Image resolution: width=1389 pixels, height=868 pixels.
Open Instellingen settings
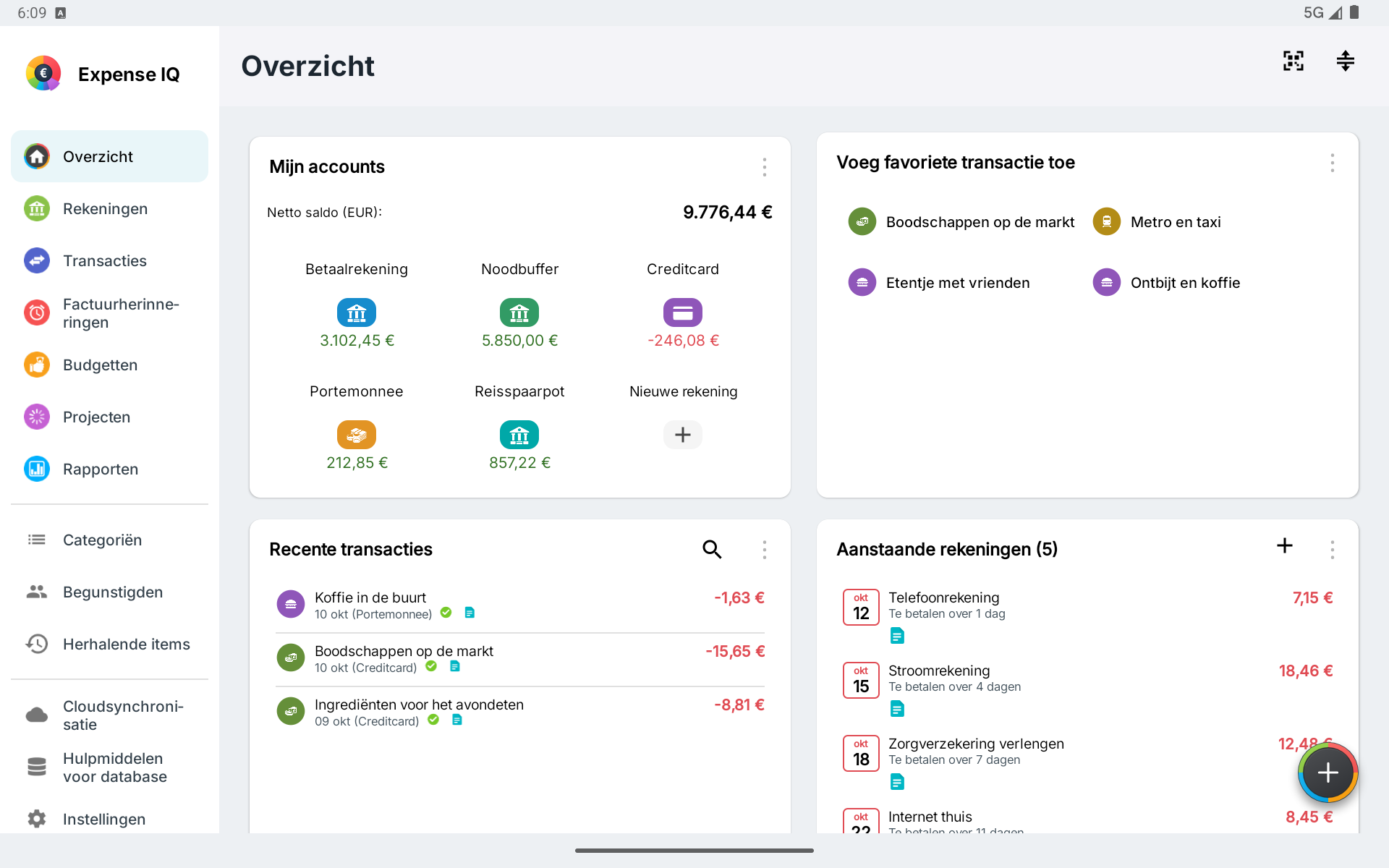109,819
